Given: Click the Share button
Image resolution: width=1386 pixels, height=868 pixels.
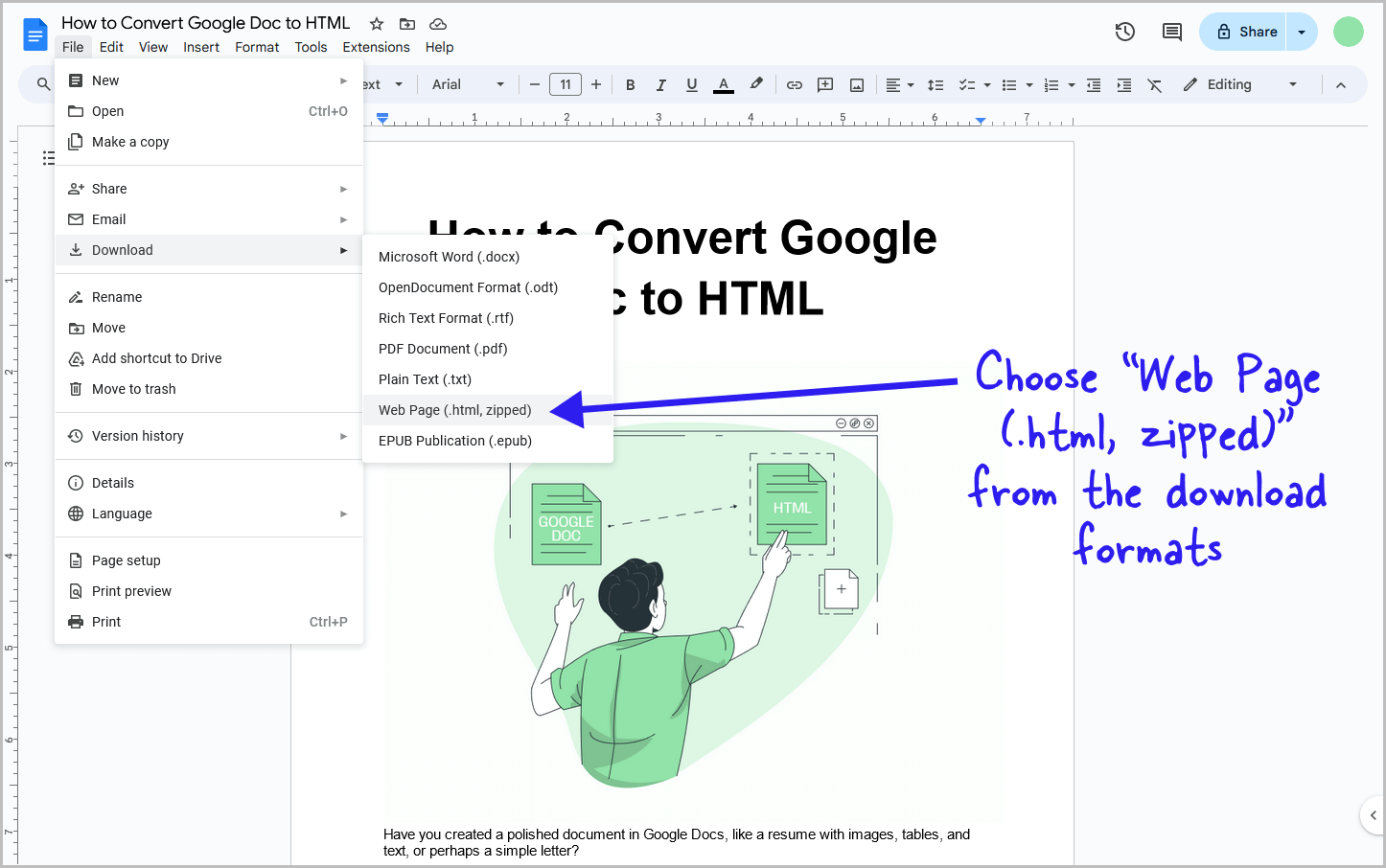Looking at the screenshot, I should click(1244, 32).
